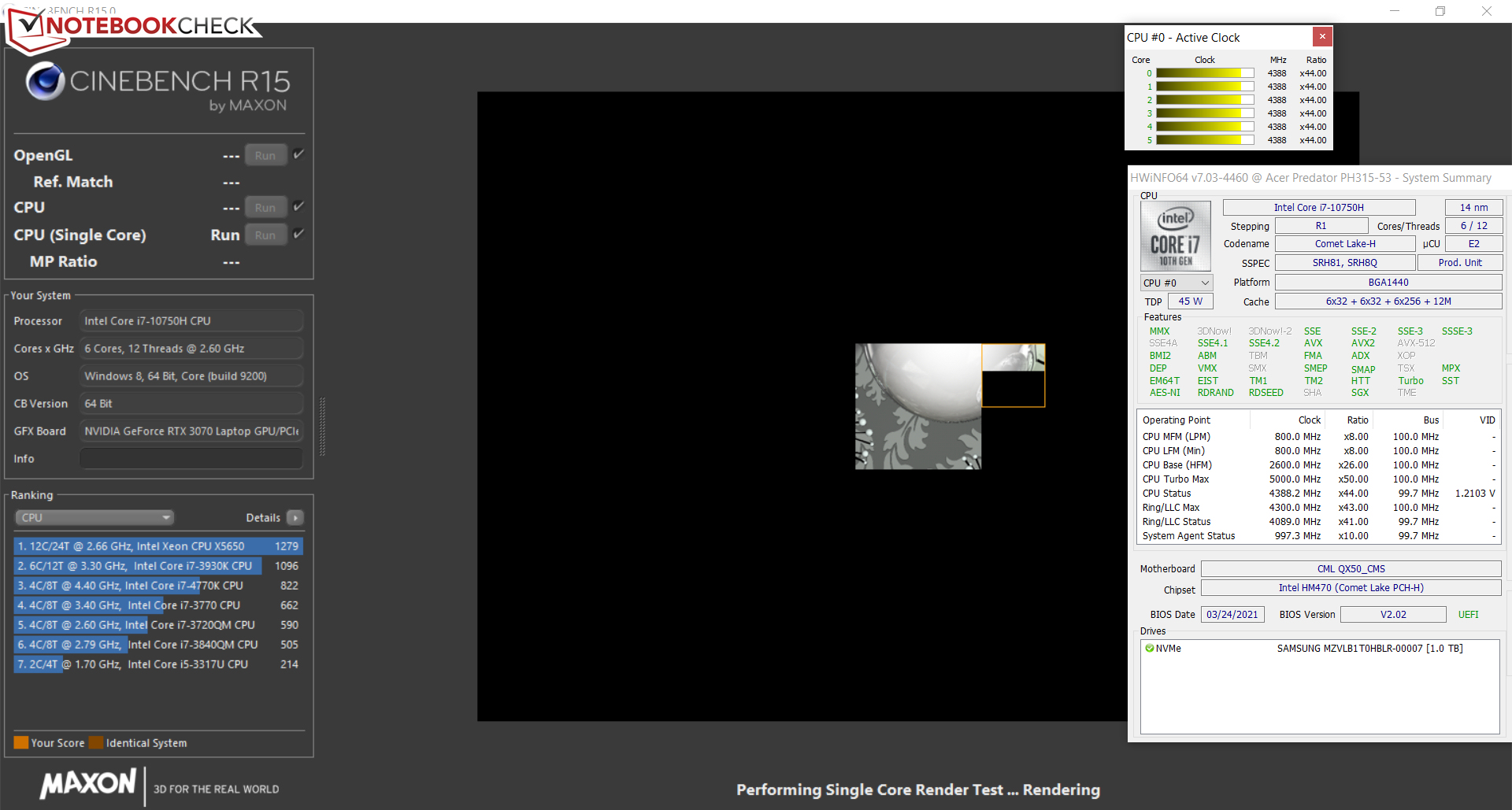Screen dimensions: 1512x810
Task: Click the CPU Turbo Max row
Action: click(x=1319, y=479)
